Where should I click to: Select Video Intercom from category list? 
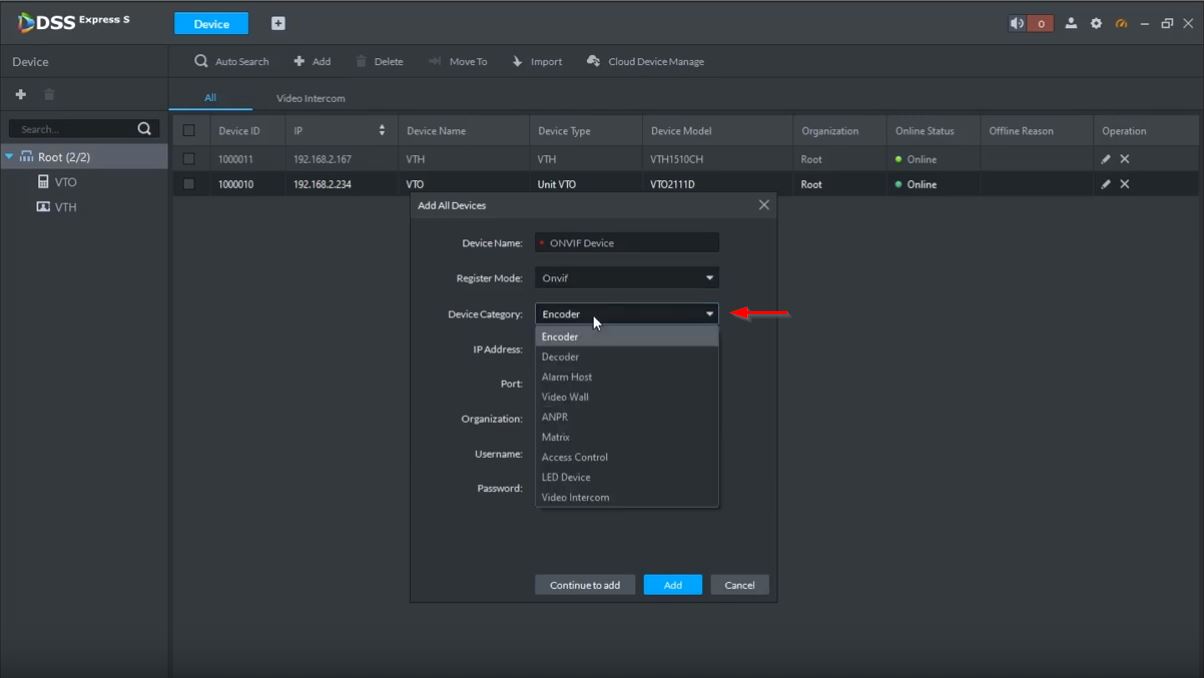(x=575, y=497)
